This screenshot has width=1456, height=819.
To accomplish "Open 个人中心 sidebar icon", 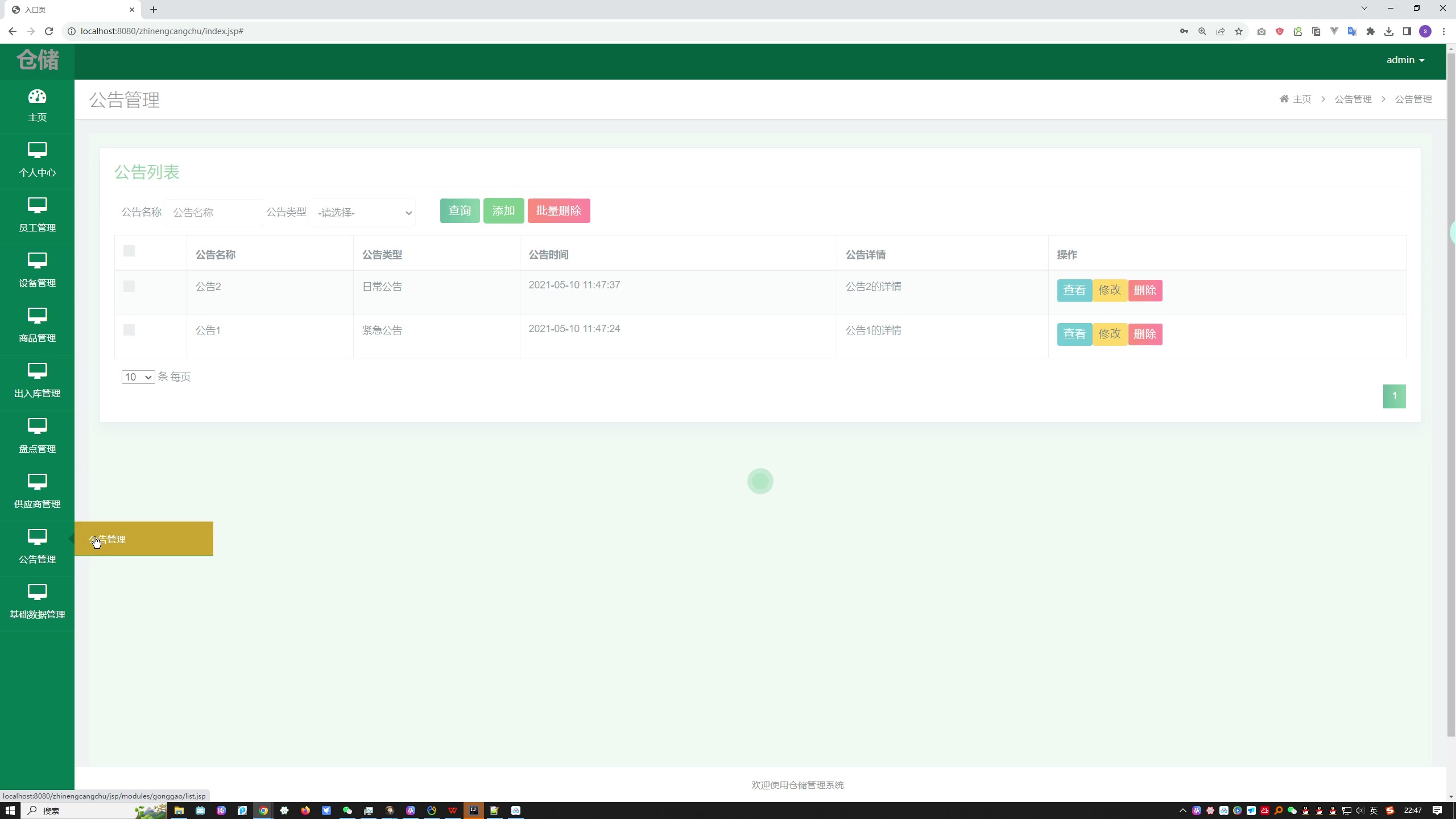I will coord(37,150).
